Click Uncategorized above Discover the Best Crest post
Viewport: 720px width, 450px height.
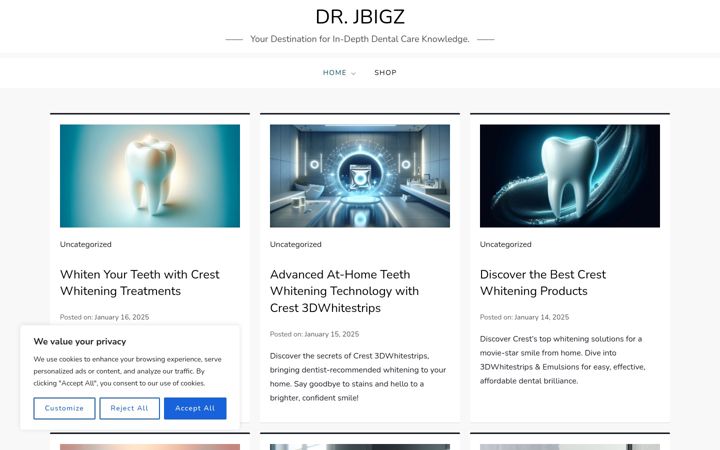tap(506, 244)
